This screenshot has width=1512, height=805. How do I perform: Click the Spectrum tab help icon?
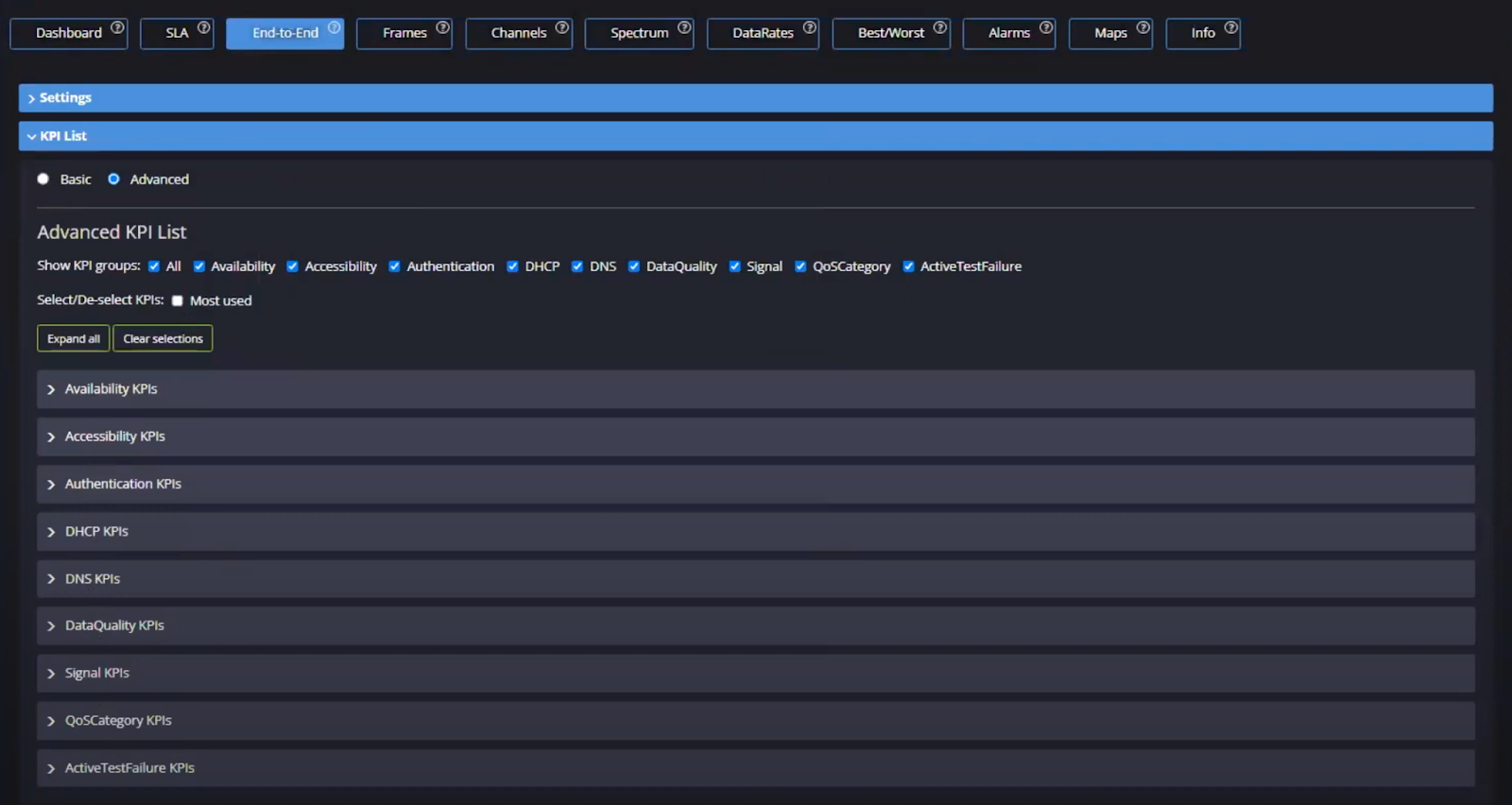coord(684,27)
